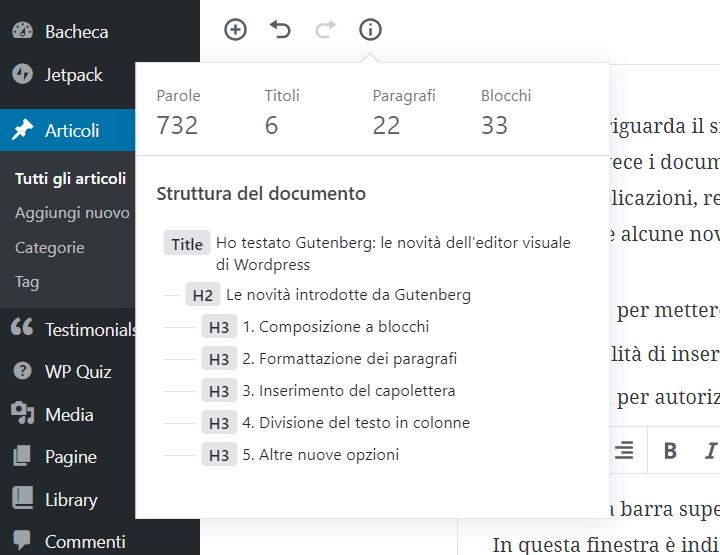Screen dimensions: 720x555
Task: Click the Add block plus icon
Action: (x=235, y=30)
